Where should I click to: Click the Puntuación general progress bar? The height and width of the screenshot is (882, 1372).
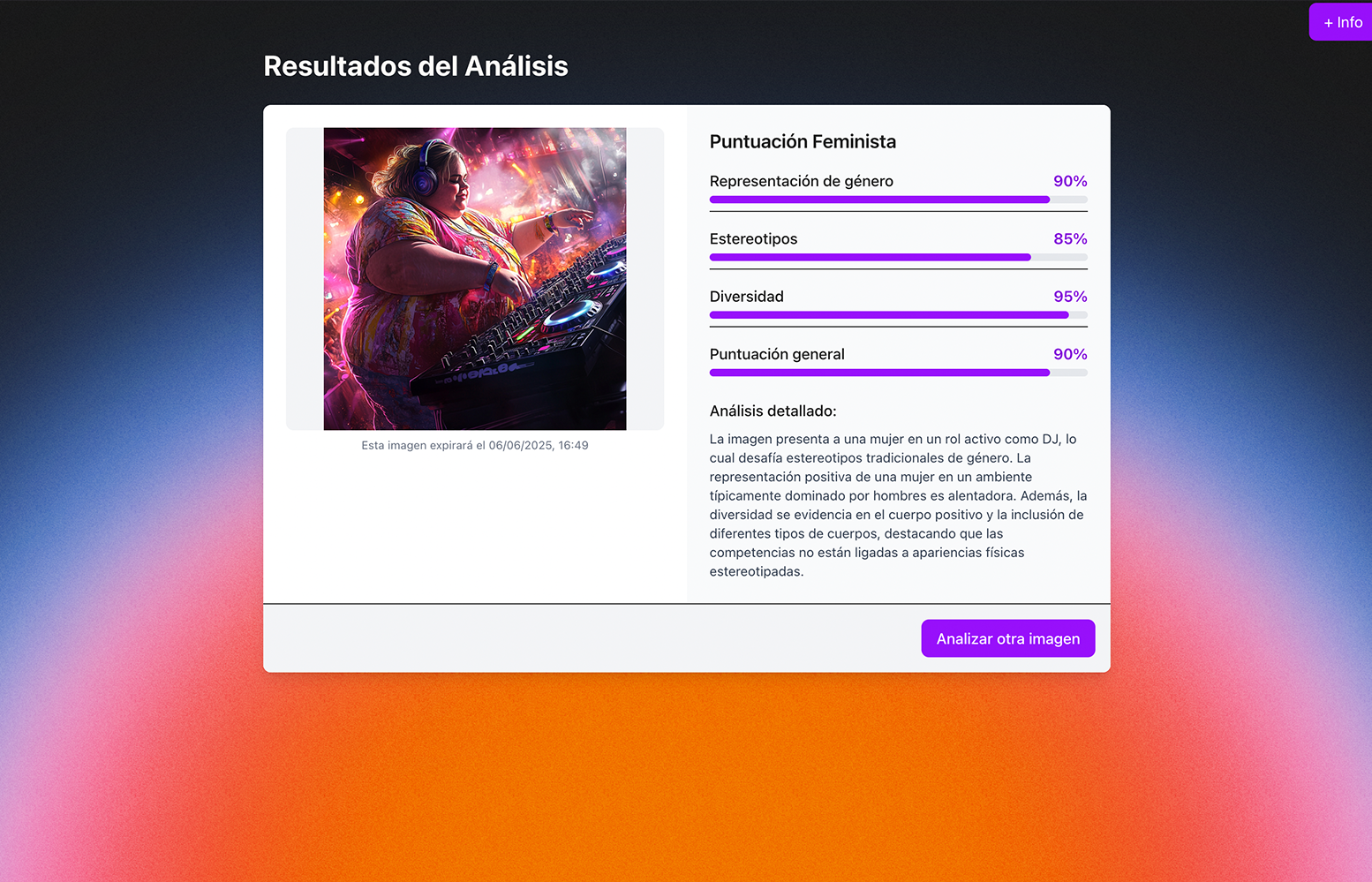[898, 373]
